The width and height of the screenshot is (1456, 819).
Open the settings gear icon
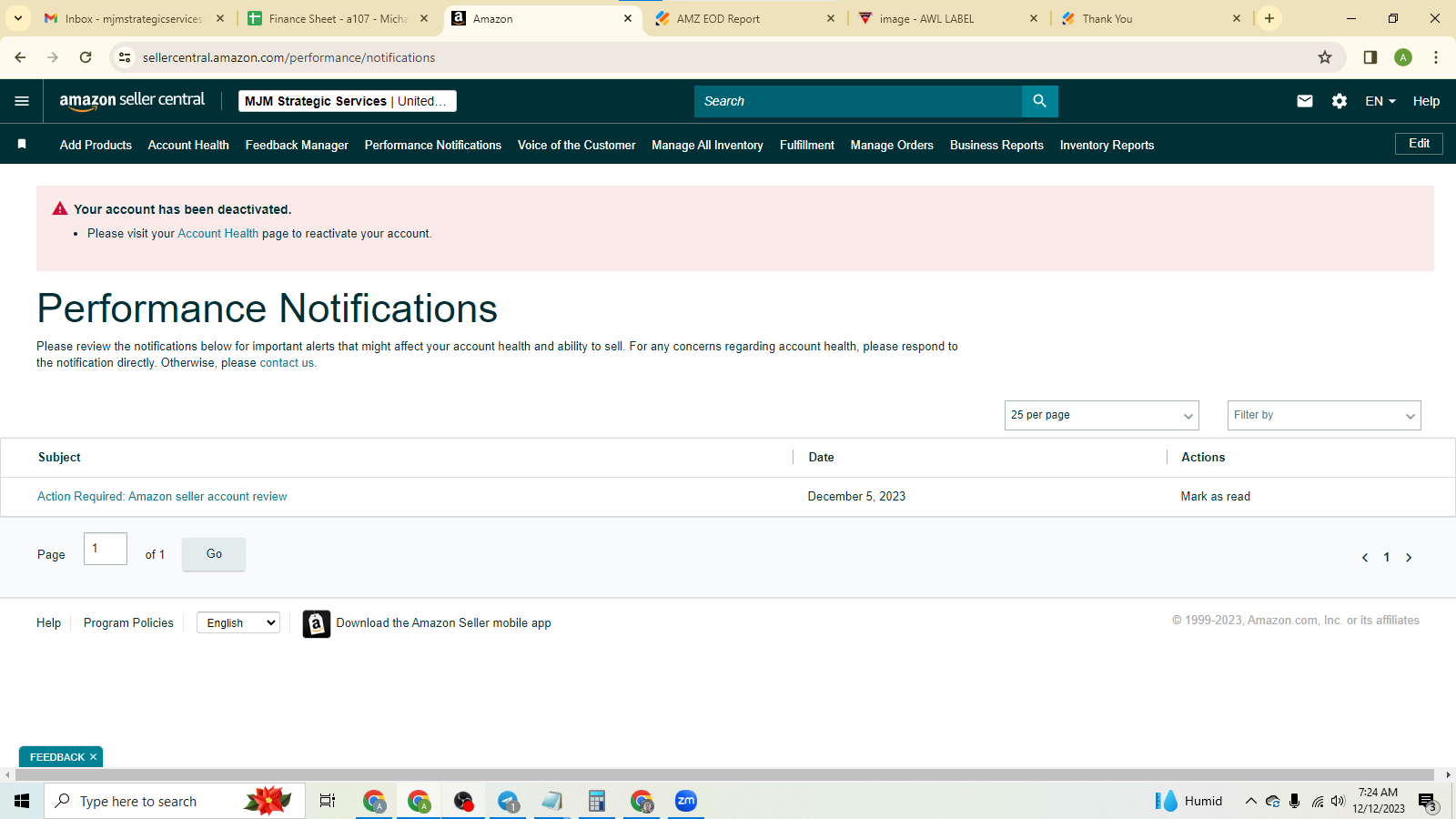(1339, 101)
